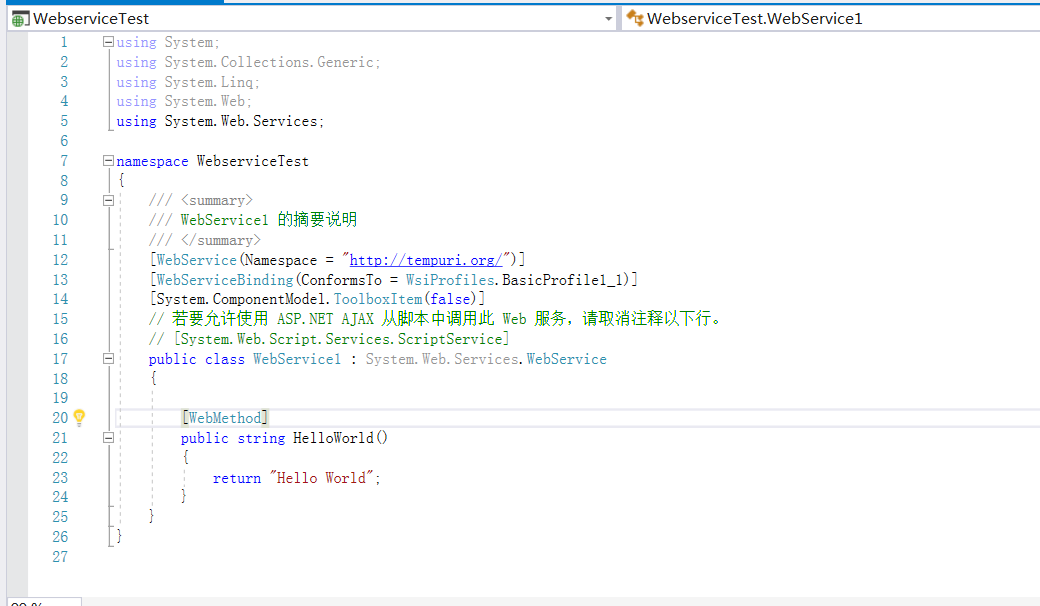Click the [WebMethod] attribute text
1040x606 pixels.
[225, 418]
